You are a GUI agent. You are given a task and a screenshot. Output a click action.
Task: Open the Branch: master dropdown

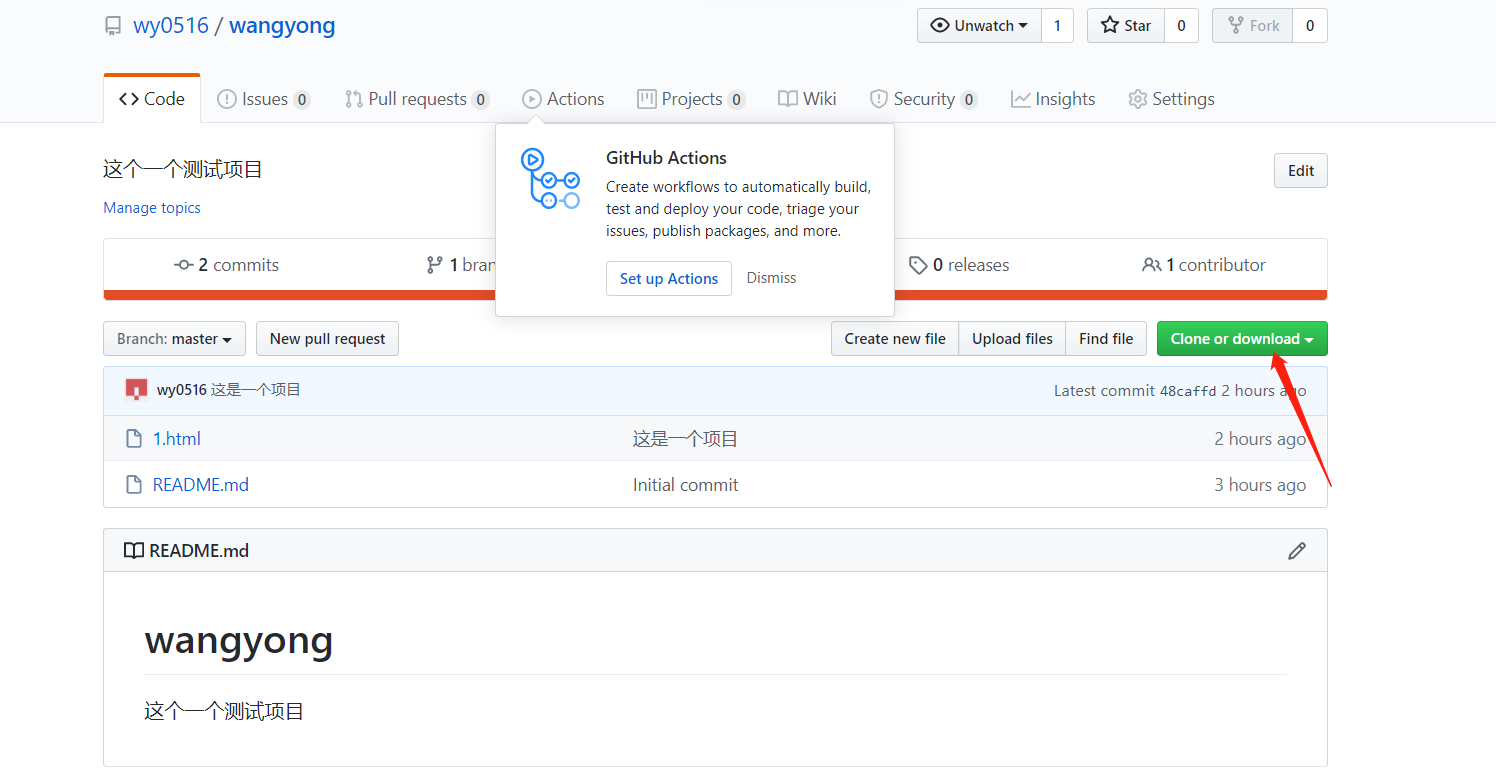(174, 339)
